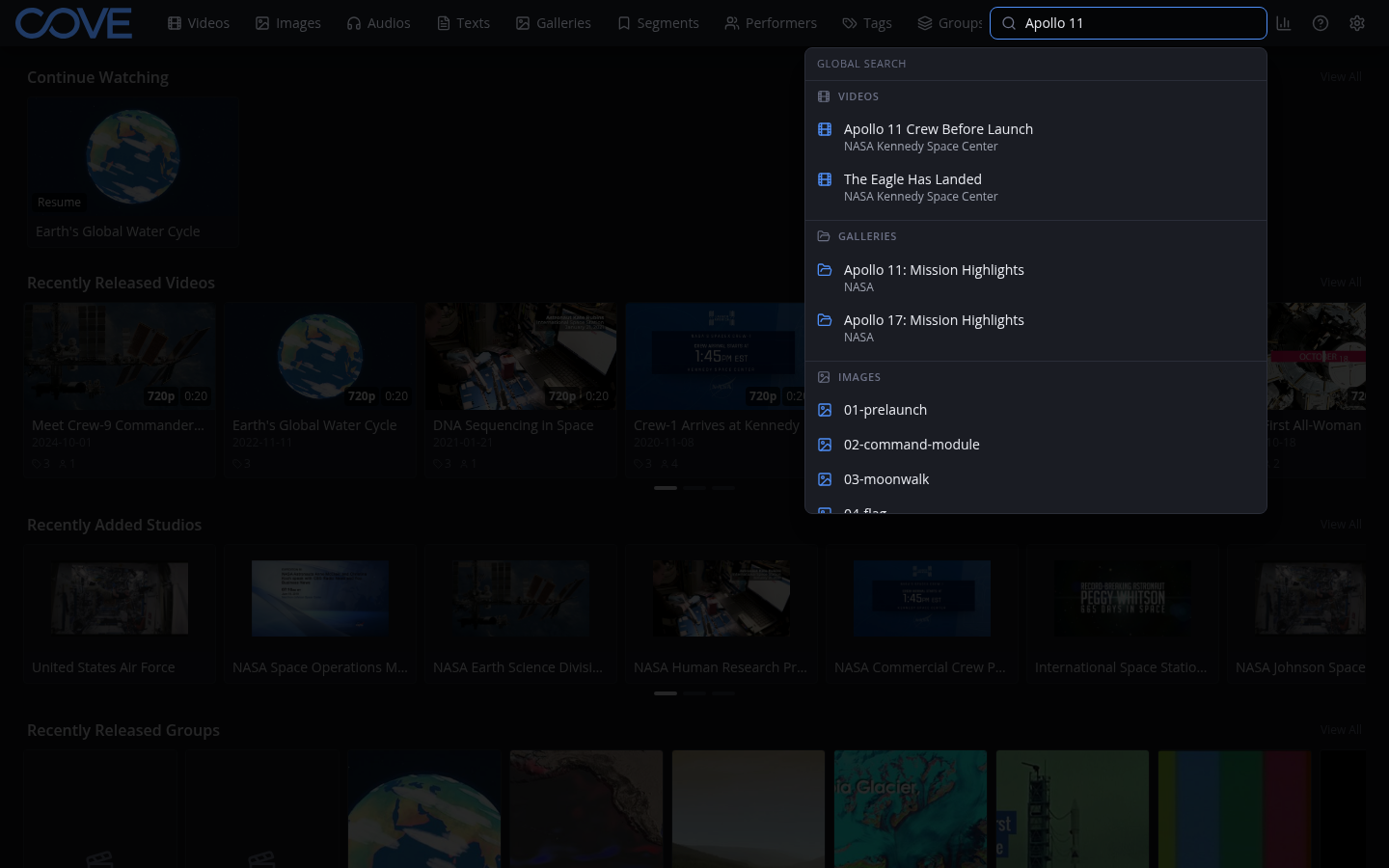
Task: Open DNA Sequencing in Space video thumbnail
Action: pos(521,356)
